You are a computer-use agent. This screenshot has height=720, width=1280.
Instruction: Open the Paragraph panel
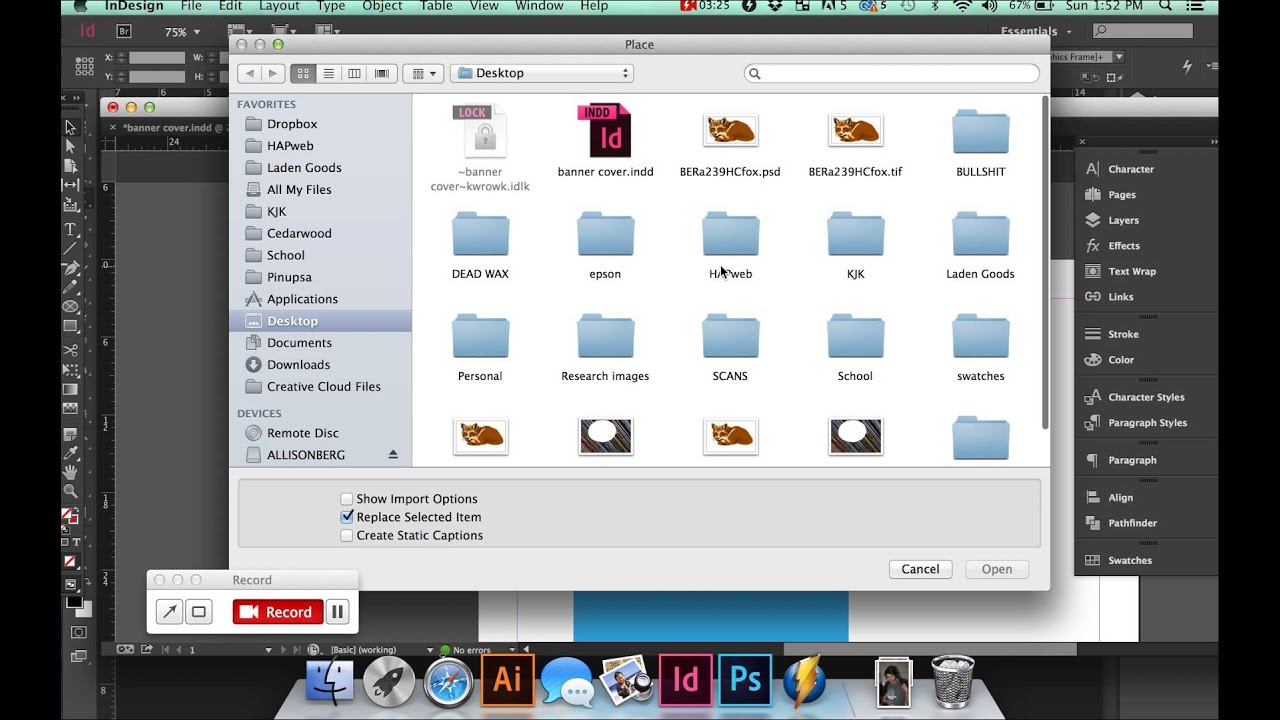click(1131, 460)
